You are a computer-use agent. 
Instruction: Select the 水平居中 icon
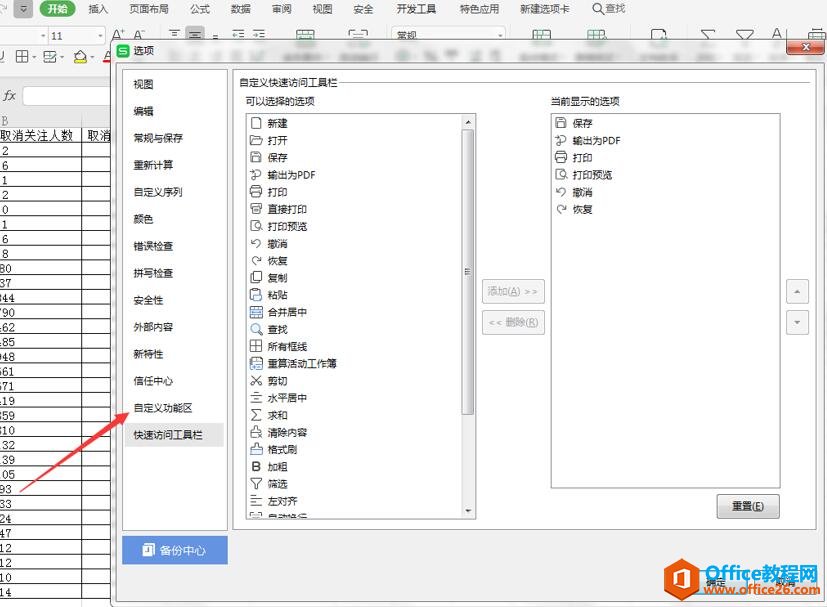coord(256,398)
